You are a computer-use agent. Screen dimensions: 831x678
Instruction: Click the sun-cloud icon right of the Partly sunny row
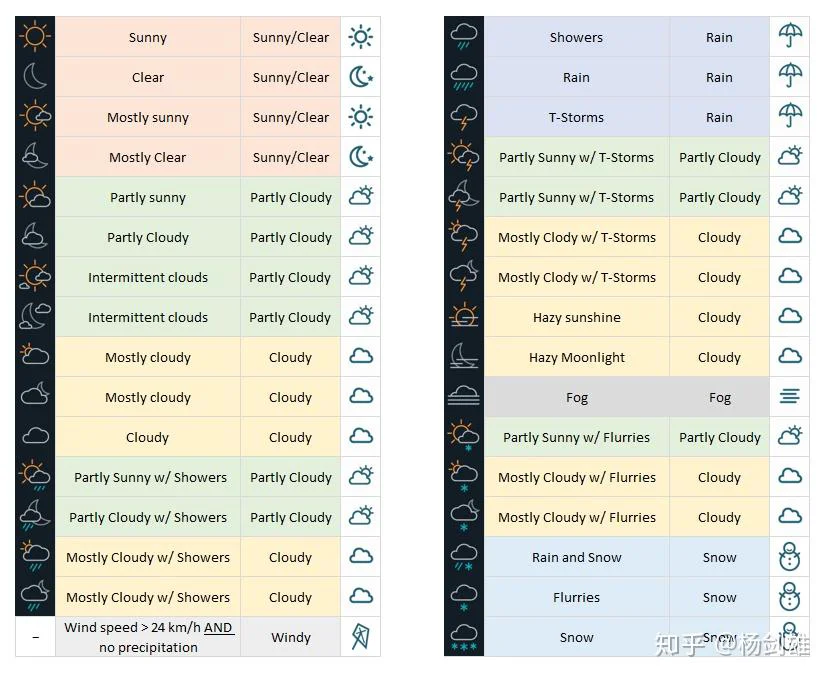361,196
